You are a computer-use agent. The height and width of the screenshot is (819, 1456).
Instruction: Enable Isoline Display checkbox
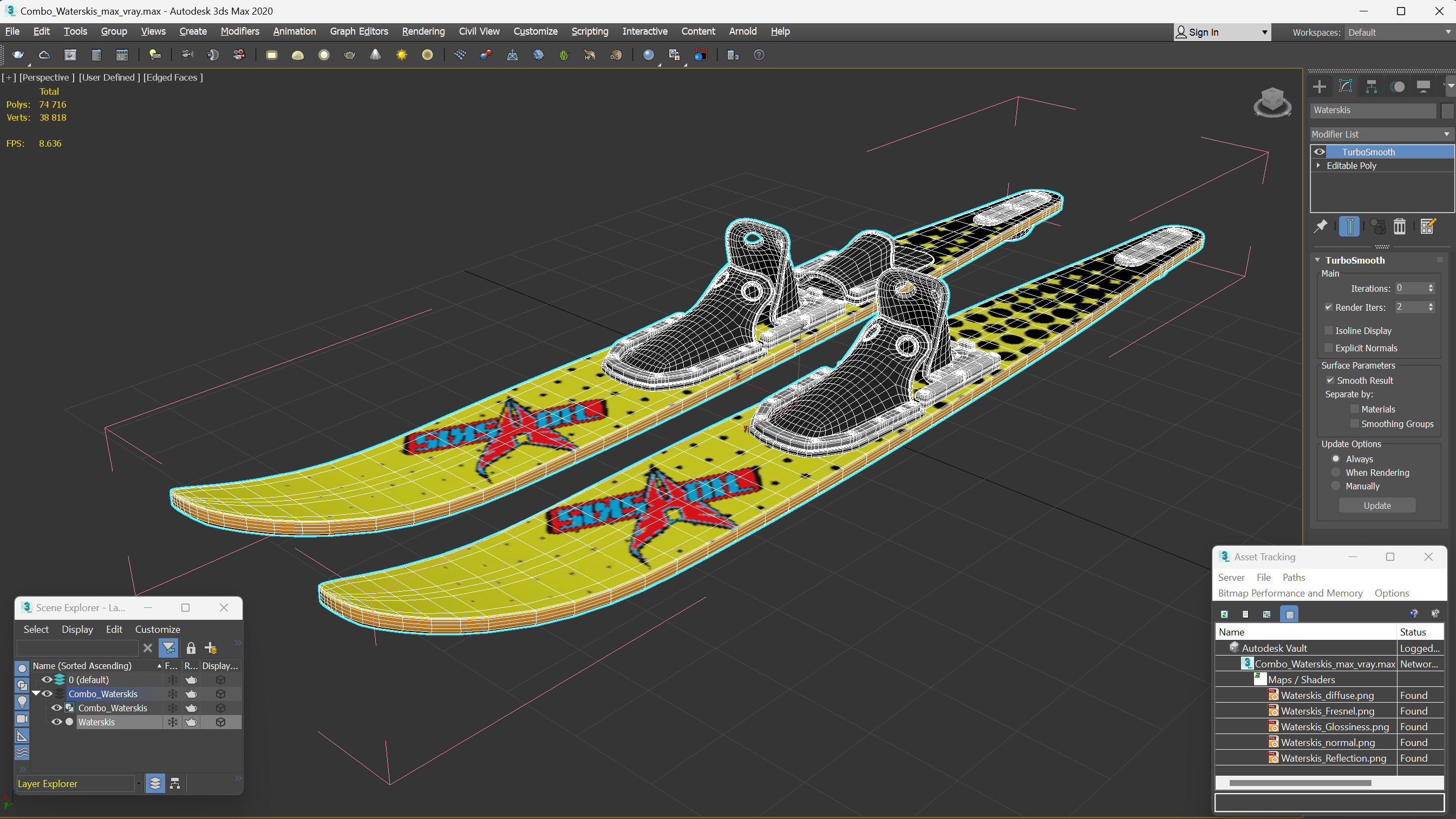pos(1328,331)
